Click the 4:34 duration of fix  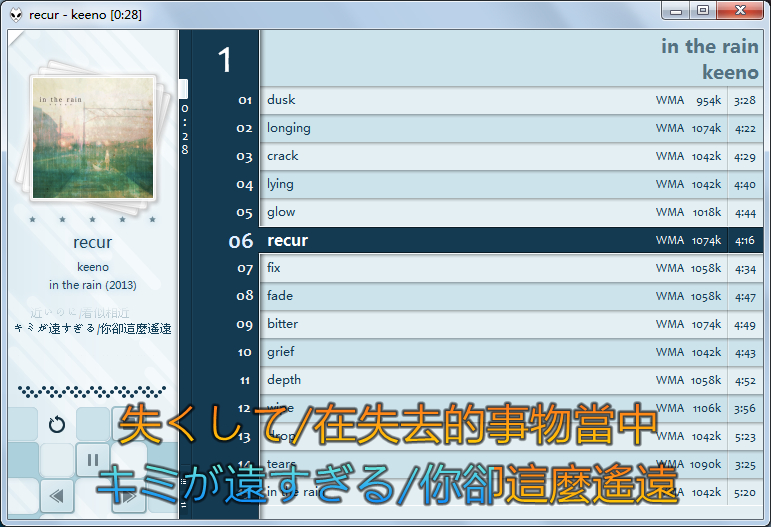[745, 269]
